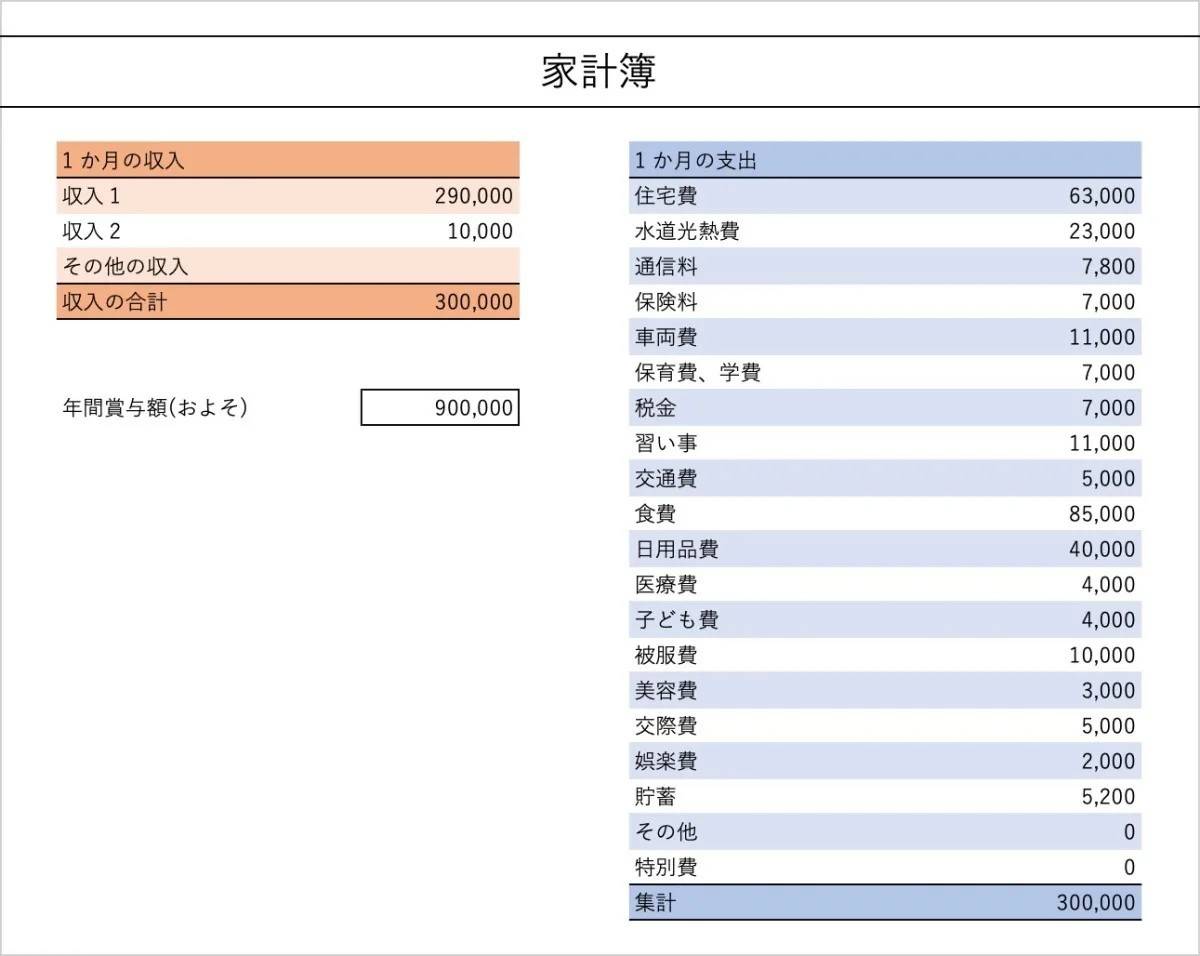Screen dimensions: 1200x956
Task: Click the 63,000 housing cost value
Action: pos(1102,196)
